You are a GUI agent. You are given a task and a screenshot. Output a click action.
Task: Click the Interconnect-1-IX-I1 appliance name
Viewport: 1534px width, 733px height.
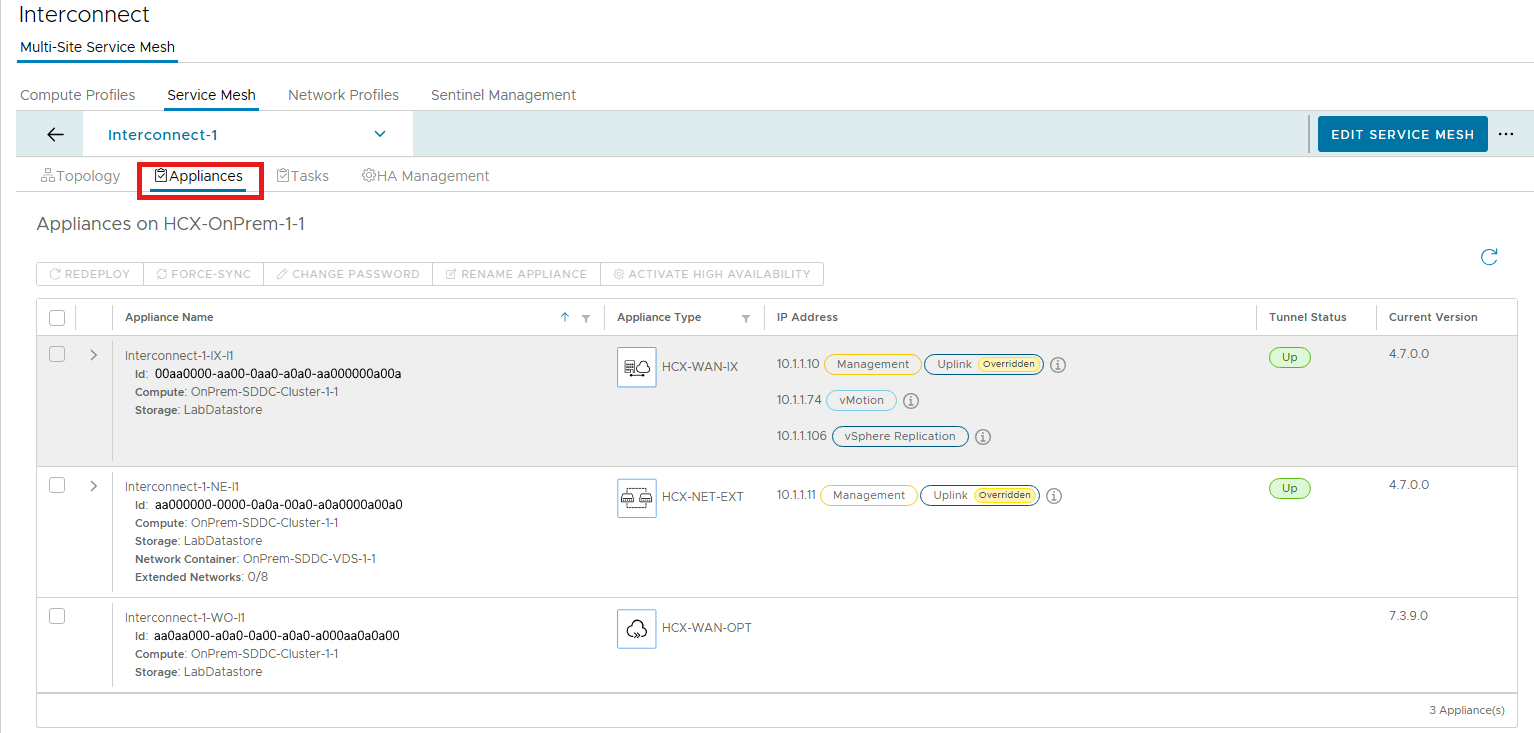[179, 355]
